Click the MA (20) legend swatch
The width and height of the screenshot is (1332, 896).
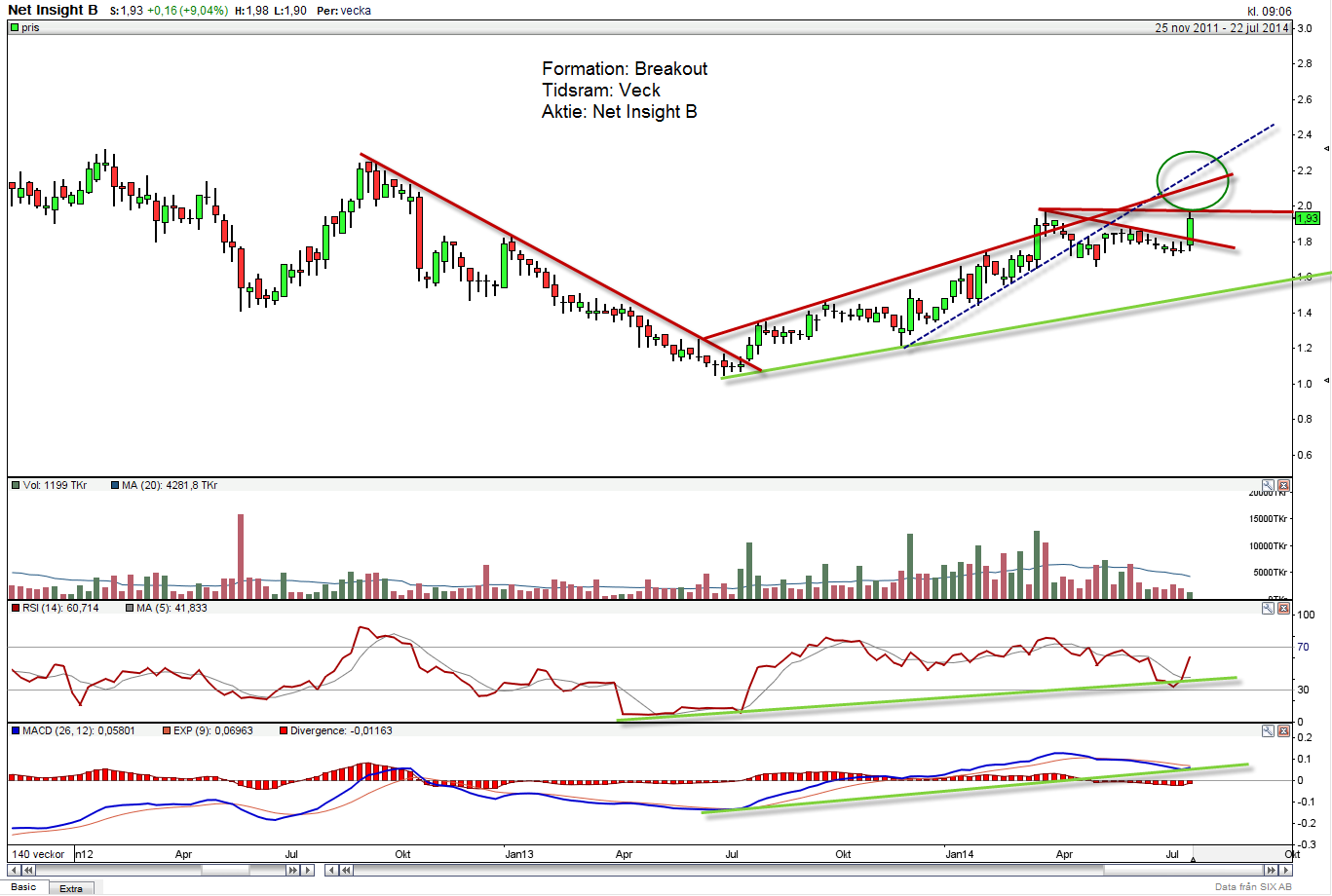pyautogui.click(x=115, y=485)
